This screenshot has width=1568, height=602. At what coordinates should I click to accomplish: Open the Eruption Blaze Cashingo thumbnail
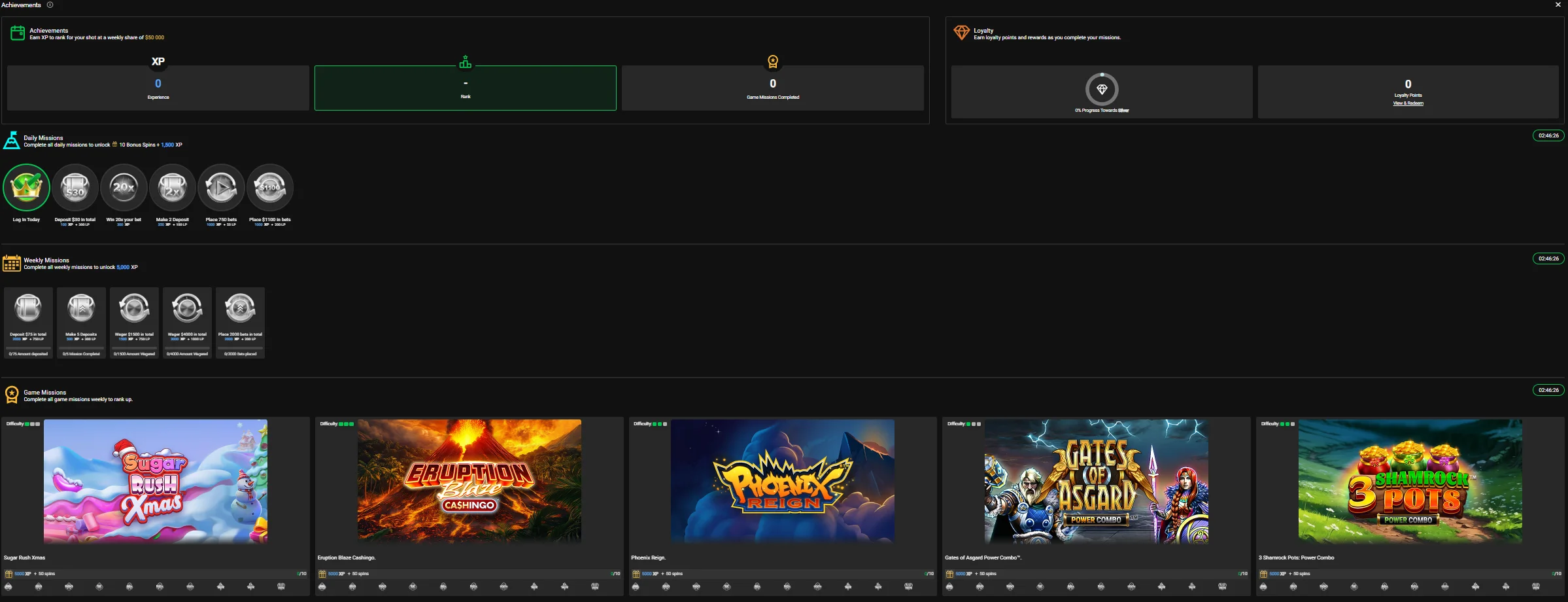coord(469,481)
